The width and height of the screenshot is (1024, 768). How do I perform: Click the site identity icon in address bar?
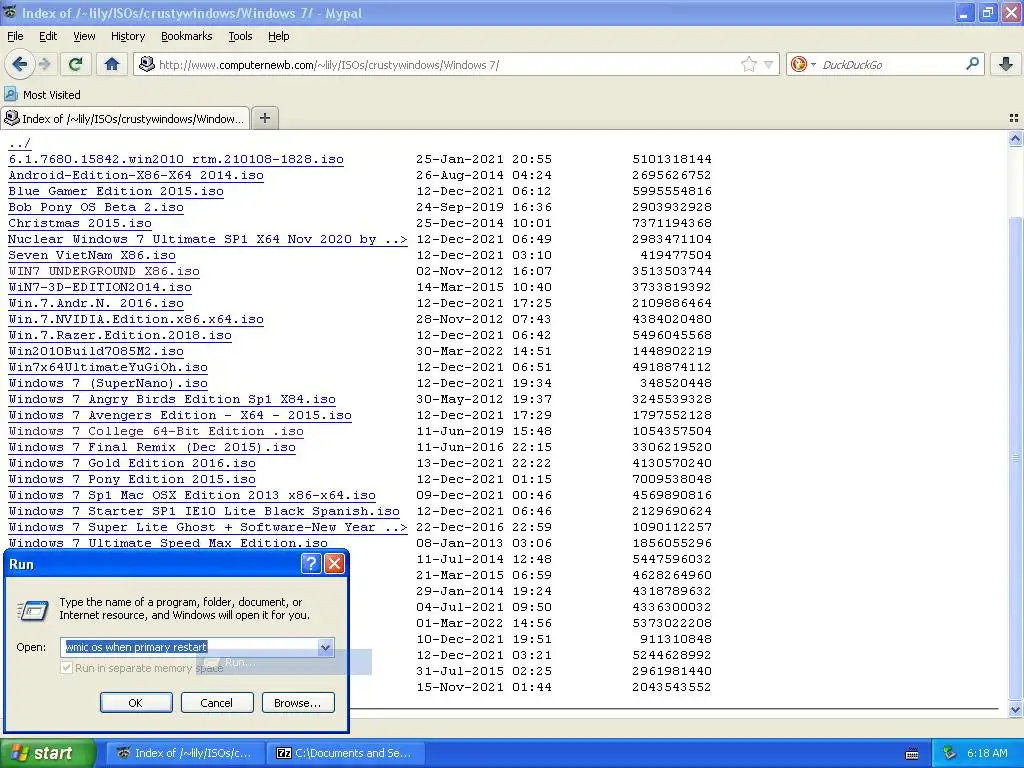pyautogui.click(x=147, y=64)
